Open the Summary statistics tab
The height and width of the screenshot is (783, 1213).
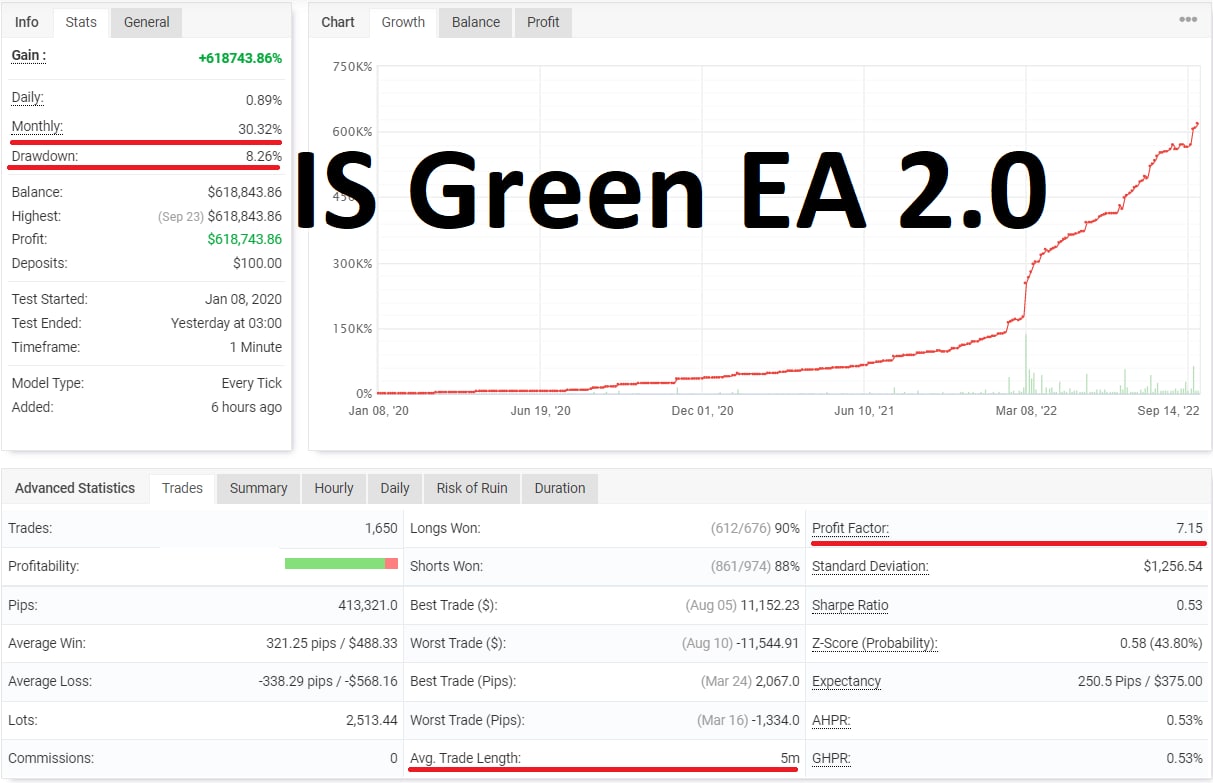(258, 488)
